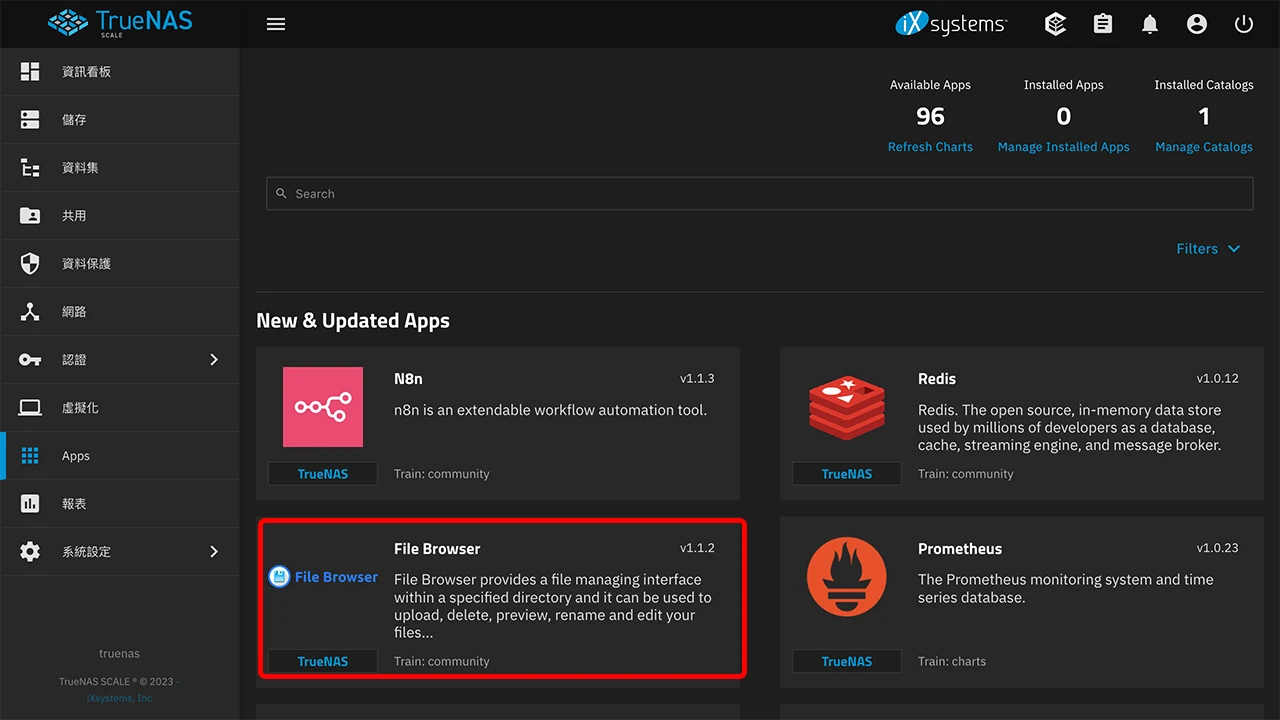The height and width of the screenshot is (720, 1280).
Task: Open 資訊看板 in the sidebar
Action: (86, 72)
